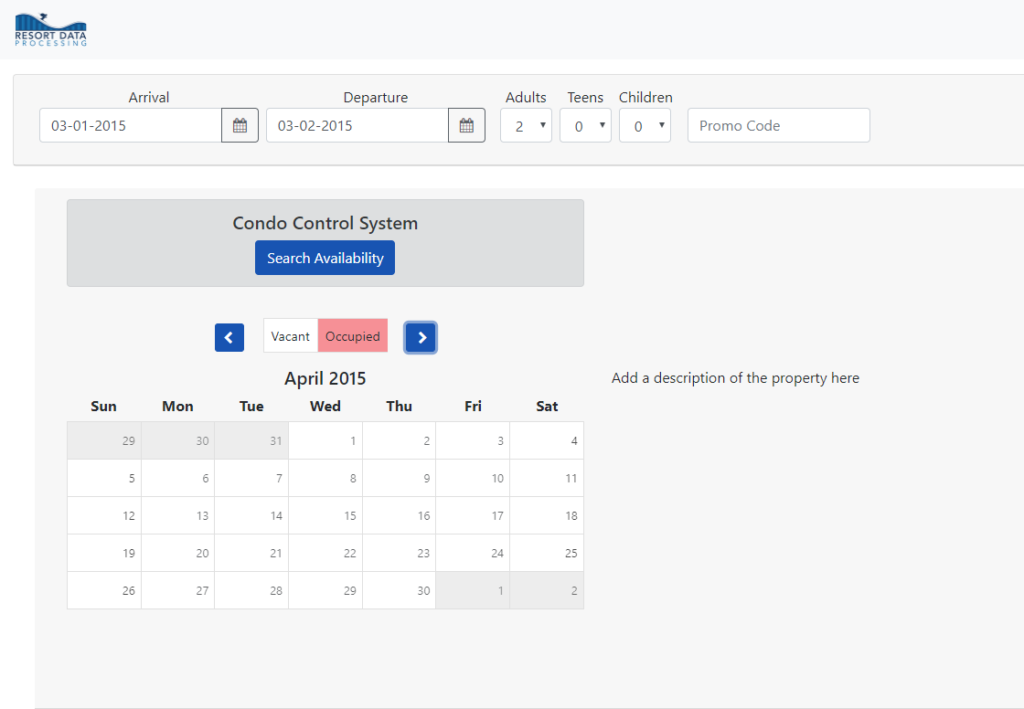
Task: Select April 17 on the calendar
Action: 473,516
